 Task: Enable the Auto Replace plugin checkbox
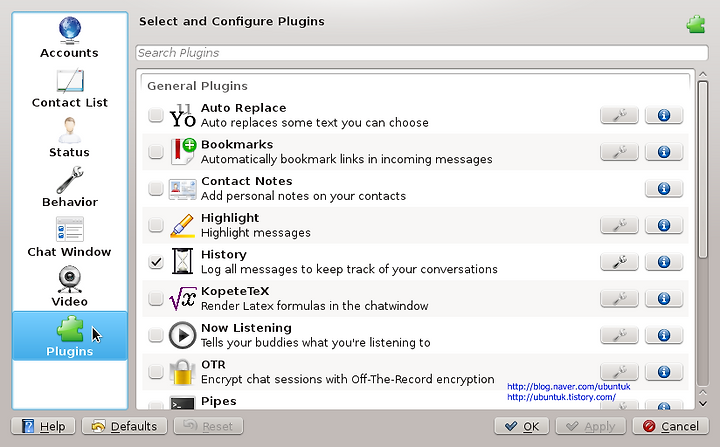pyautogui.click(x=156, y=115)
